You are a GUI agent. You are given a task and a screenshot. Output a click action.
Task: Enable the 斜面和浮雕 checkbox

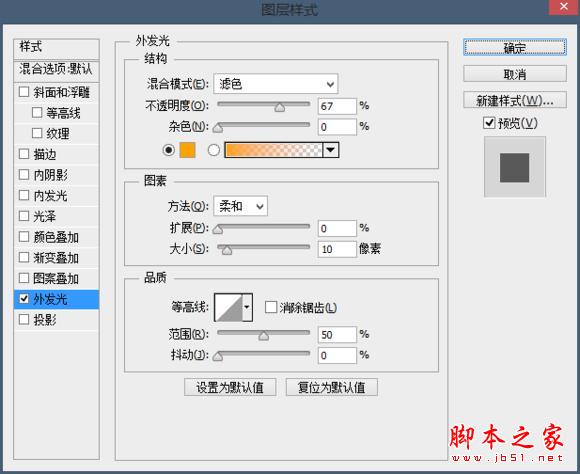pyautogui.click(x=24, y=92)
